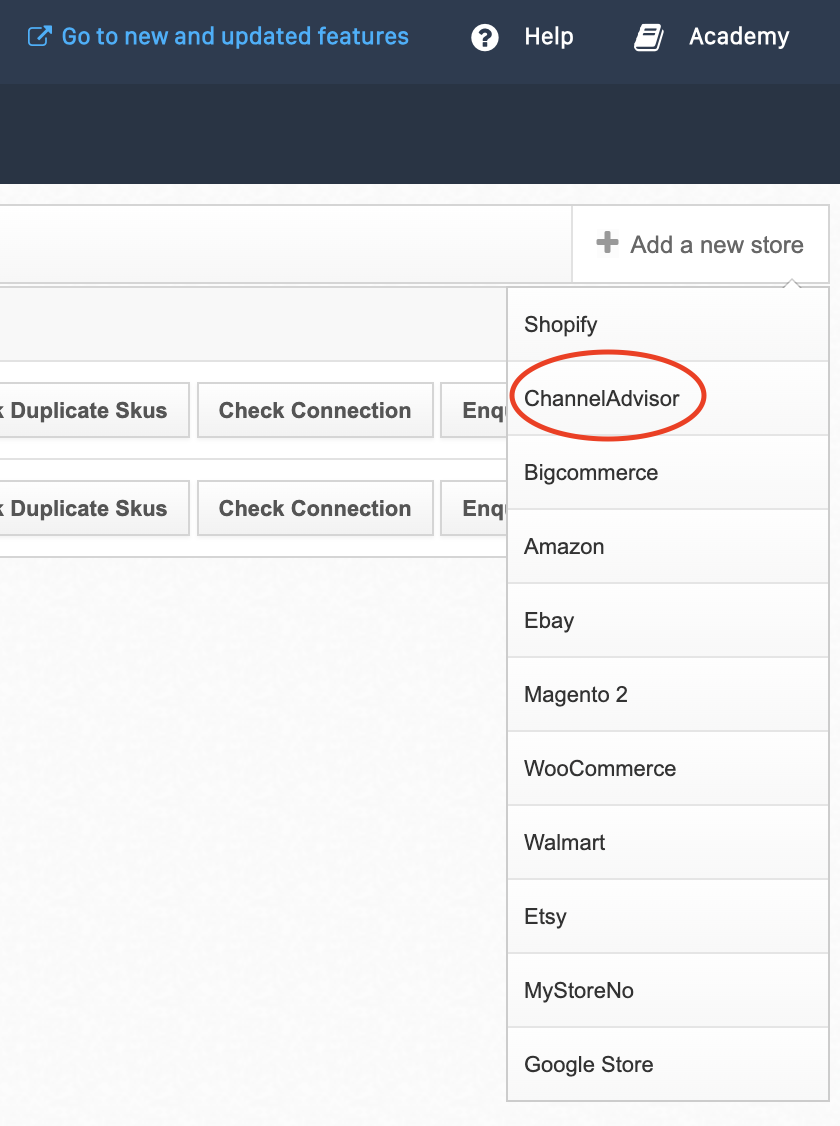Pick Magento 2 from the dropdown list
Image resolution: width=840 pixels, height=1126 pixels.
(668, 694)
